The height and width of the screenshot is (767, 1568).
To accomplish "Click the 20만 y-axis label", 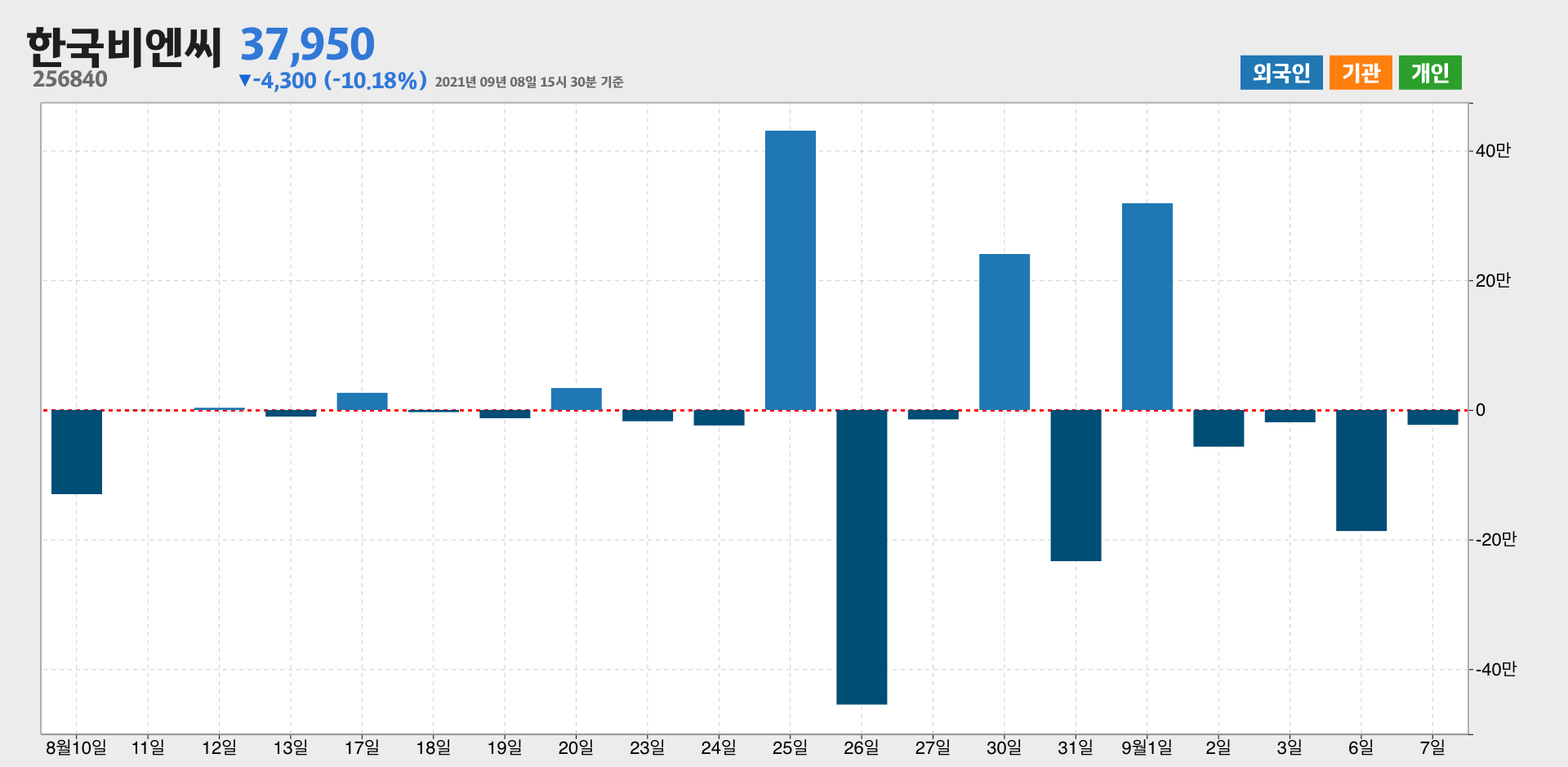I will point(1493,280).
